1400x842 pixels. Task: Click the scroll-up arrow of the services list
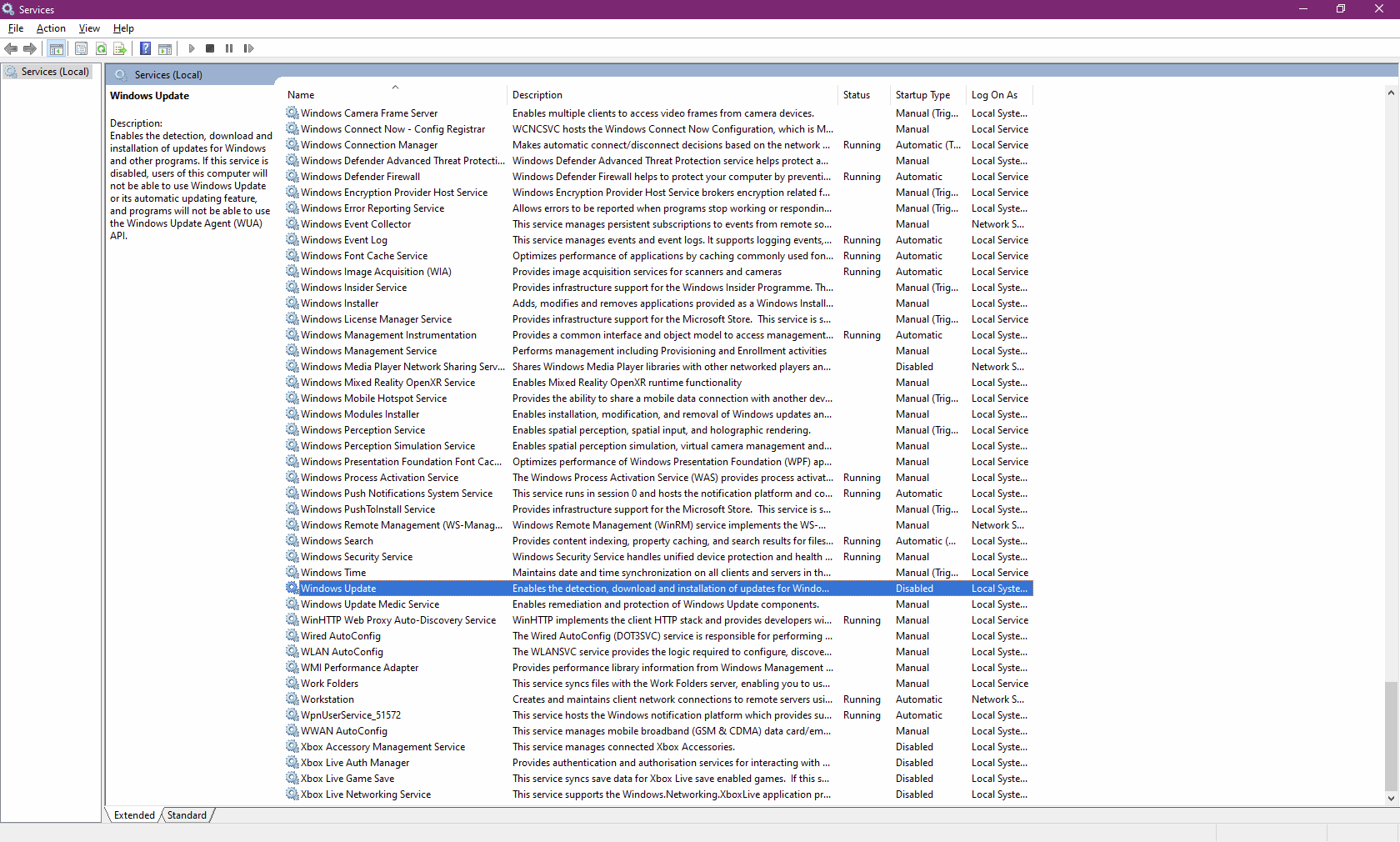coord(1391,93)
